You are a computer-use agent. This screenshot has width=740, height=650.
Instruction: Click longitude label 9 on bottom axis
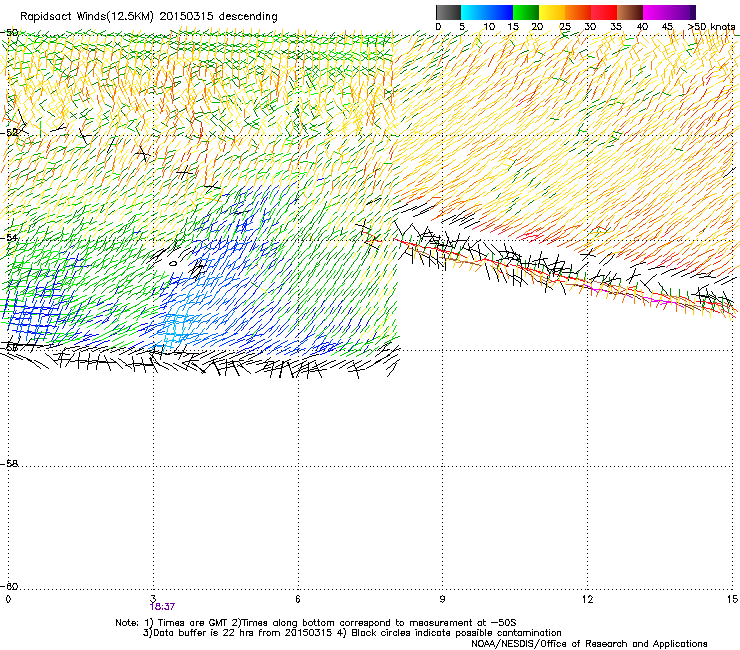pos(442,599)
